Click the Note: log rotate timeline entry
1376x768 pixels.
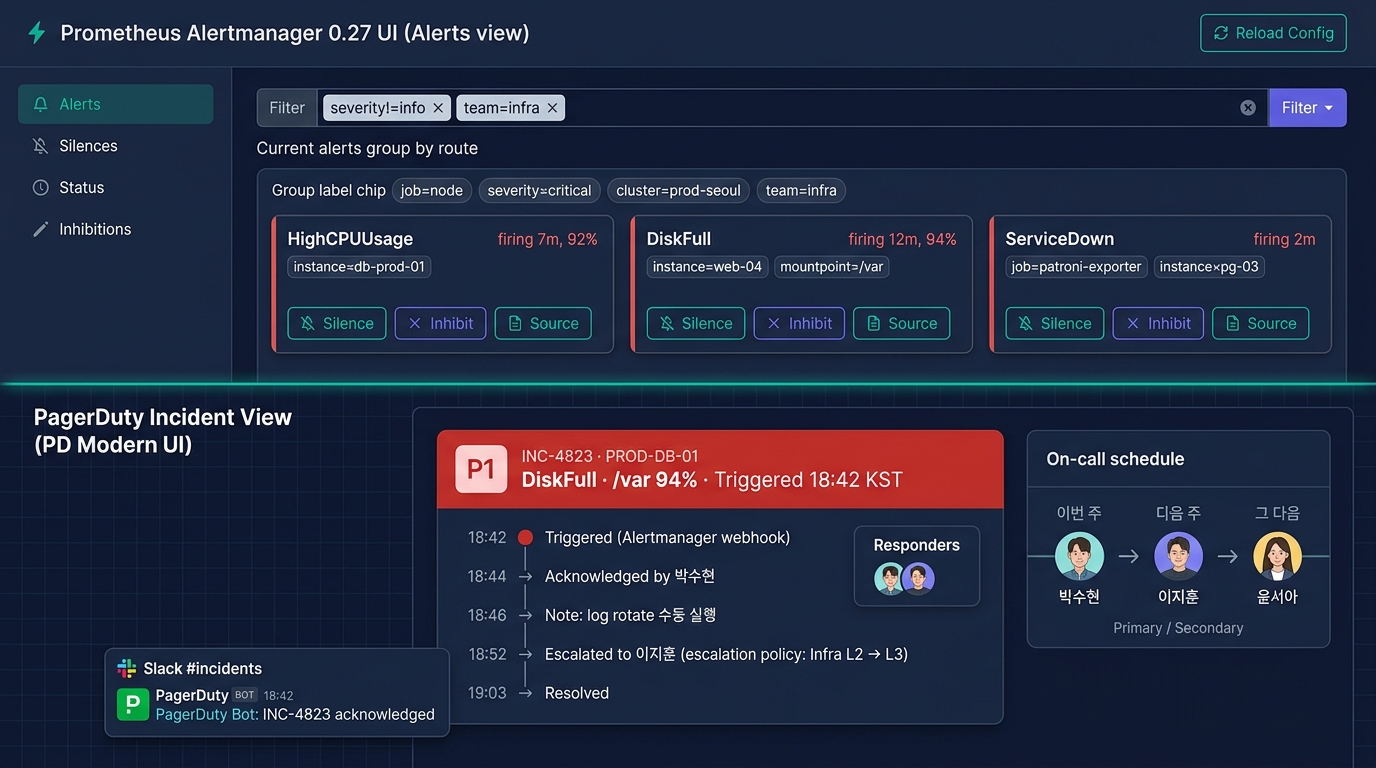(x=630, y=615)
